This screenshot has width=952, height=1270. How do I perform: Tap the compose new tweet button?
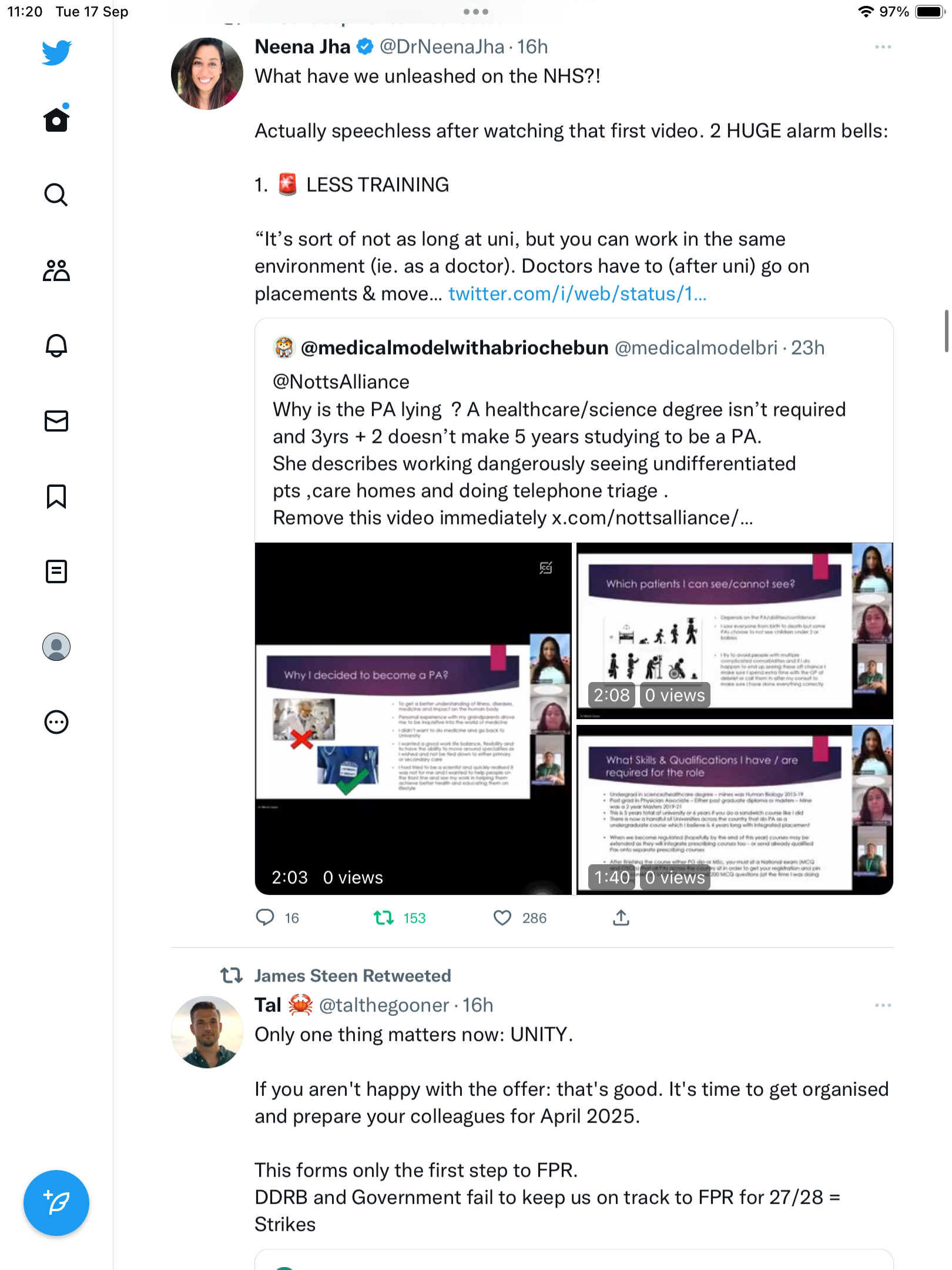[56, 1203]
